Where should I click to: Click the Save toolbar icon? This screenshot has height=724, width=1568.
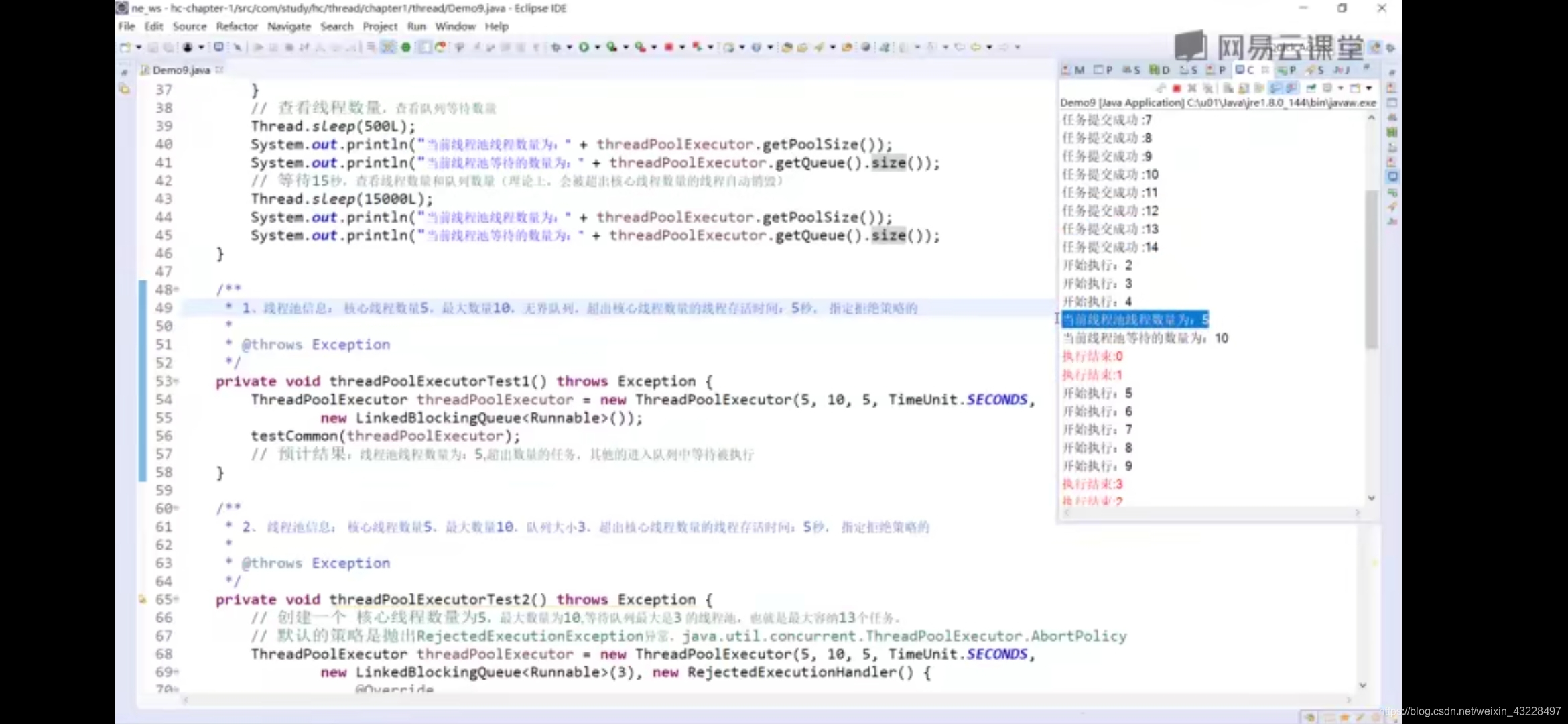point(153,47)
